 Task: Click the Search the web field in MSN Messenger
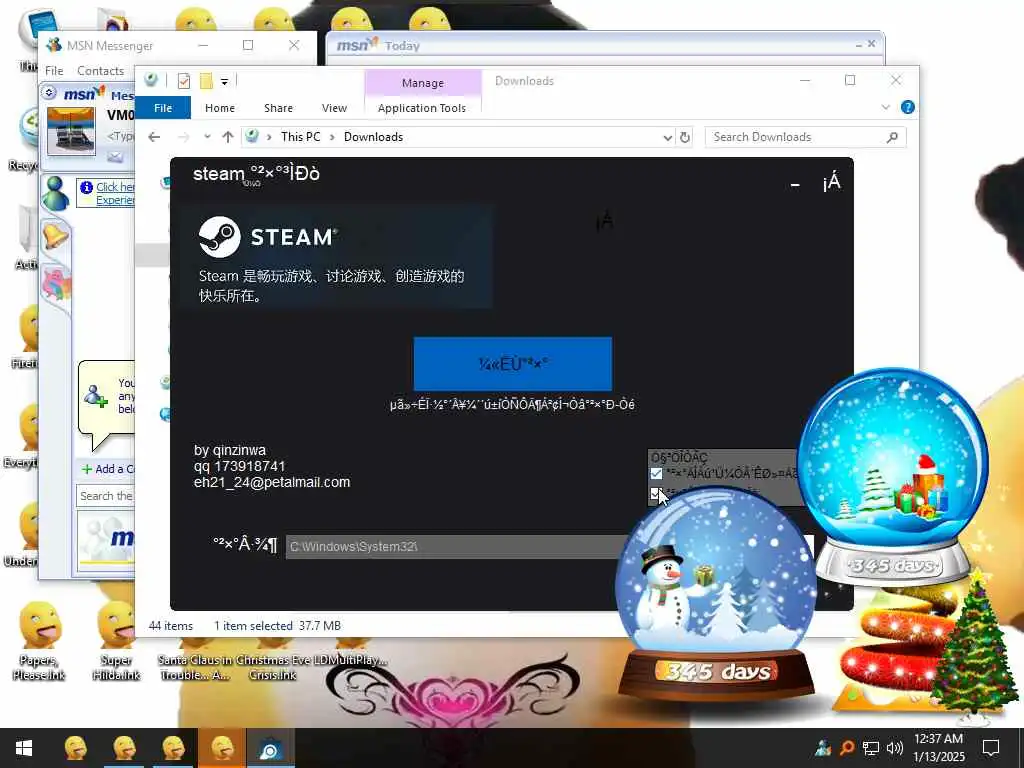tap(106, 496)
